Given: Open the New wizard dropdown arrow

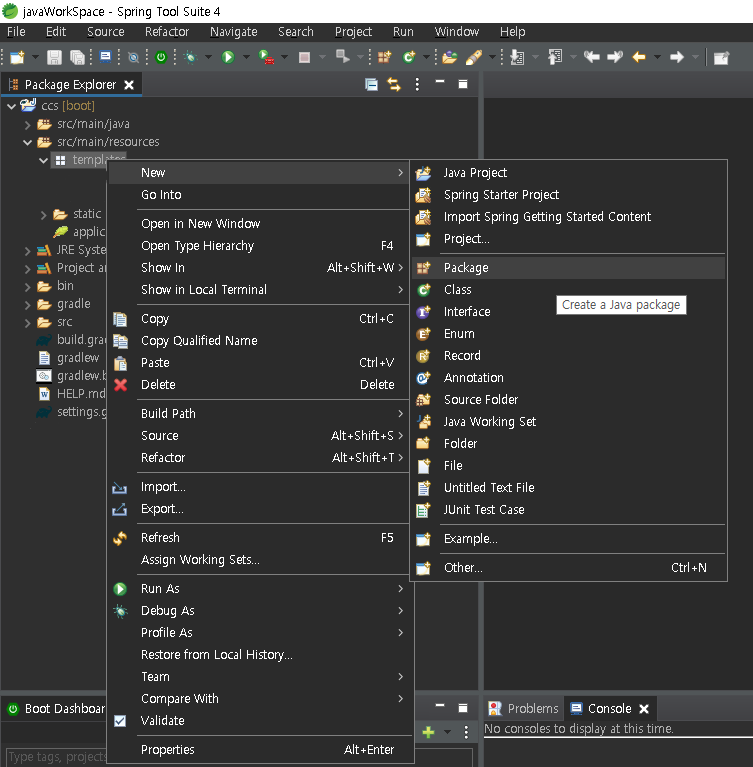Looking at the screenshot, I should coord(35,58).
